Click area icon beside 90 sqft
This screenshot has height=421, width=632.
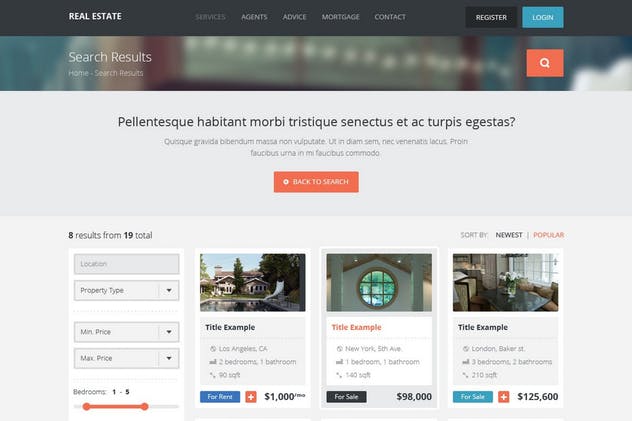coord(213,375)
